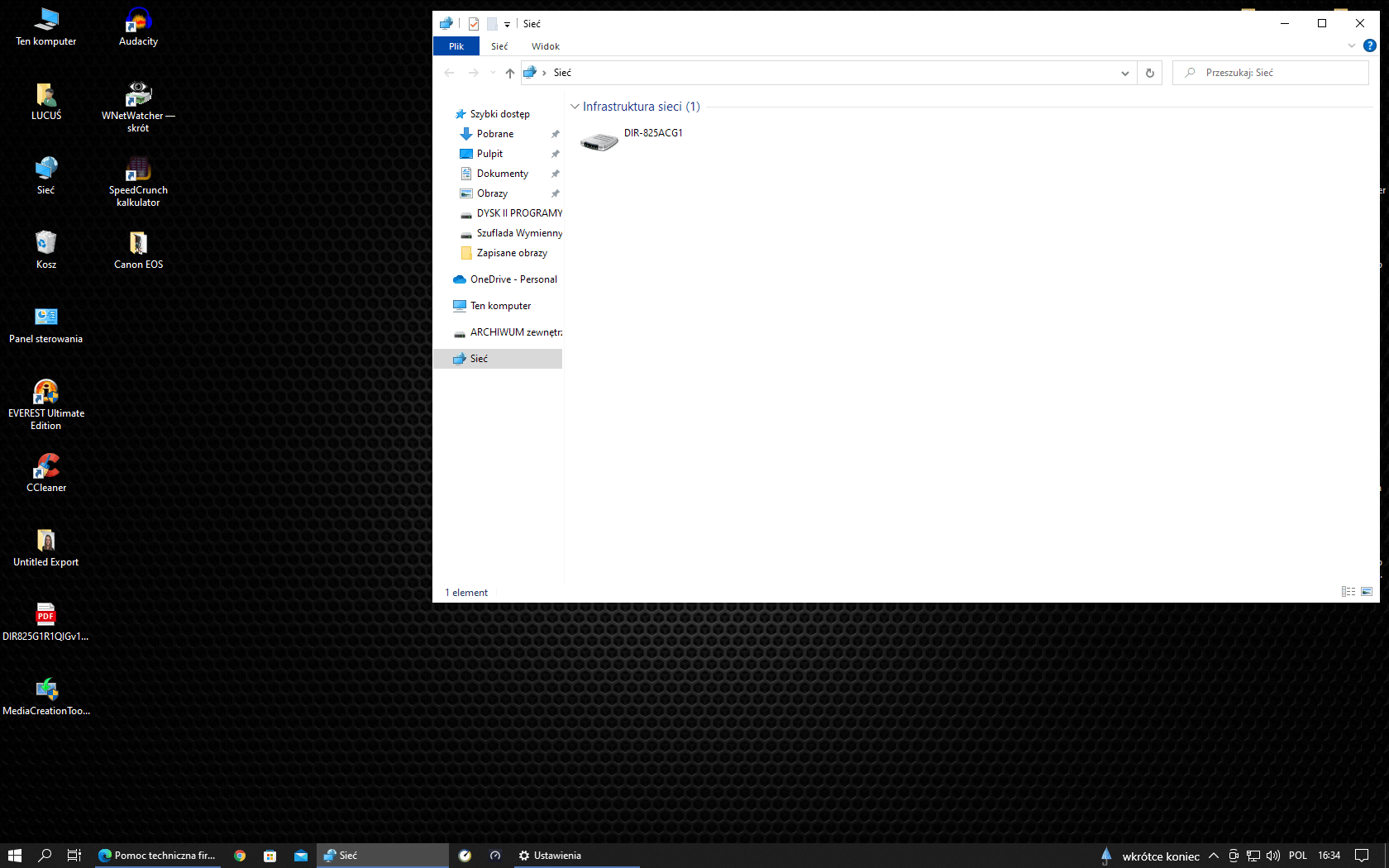Screen dimensions: 1389x868
Task: Click the Sieć address bar breadcrumb
Action: point(562,73)
